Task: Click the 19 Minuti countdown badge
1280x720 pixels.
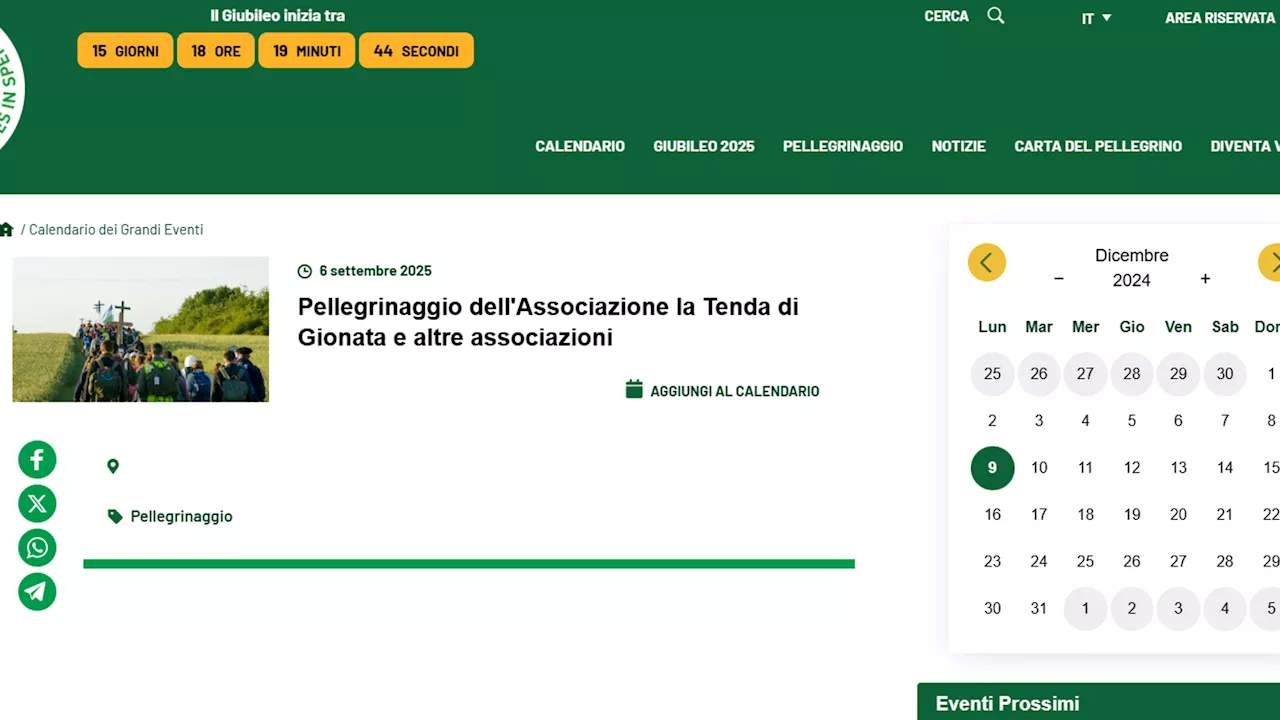Action: click(x=307, y=51)
